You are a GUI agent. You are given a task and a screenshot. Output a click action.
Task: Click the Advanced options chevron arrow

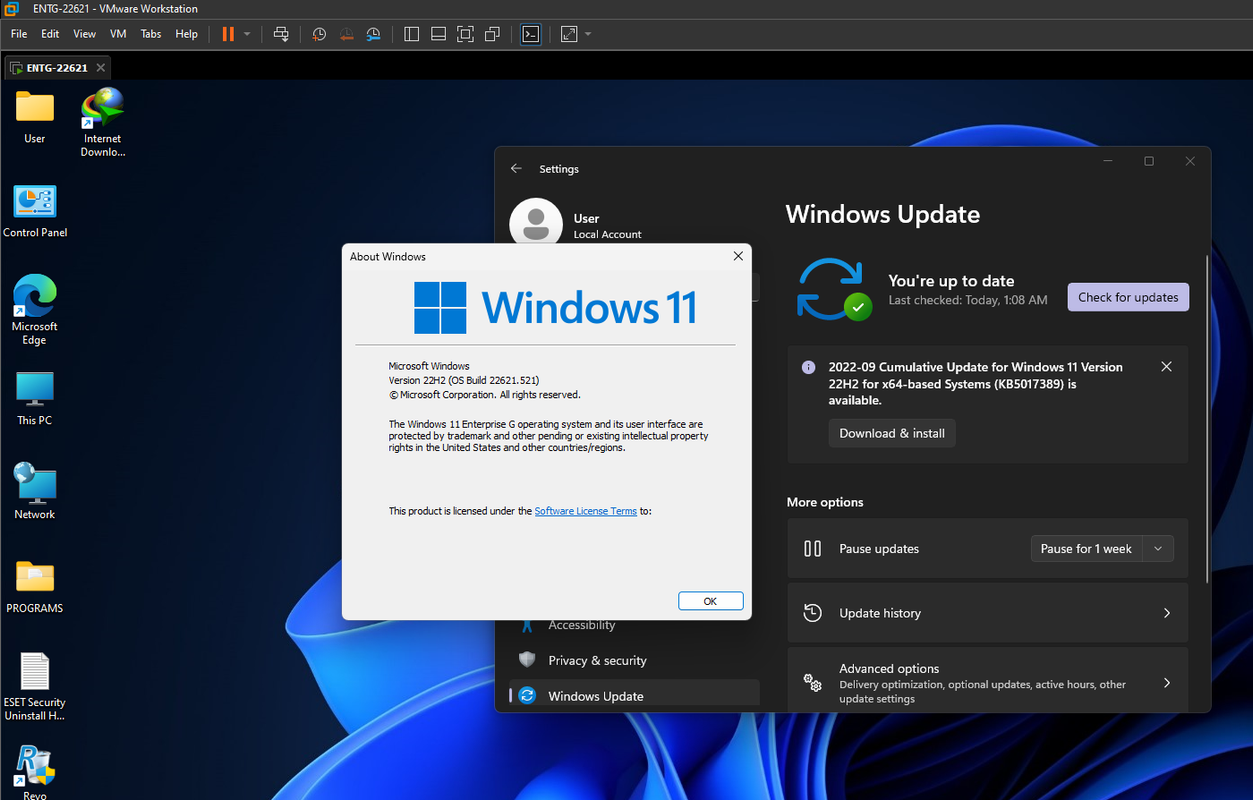click(x=1166, y=683)
